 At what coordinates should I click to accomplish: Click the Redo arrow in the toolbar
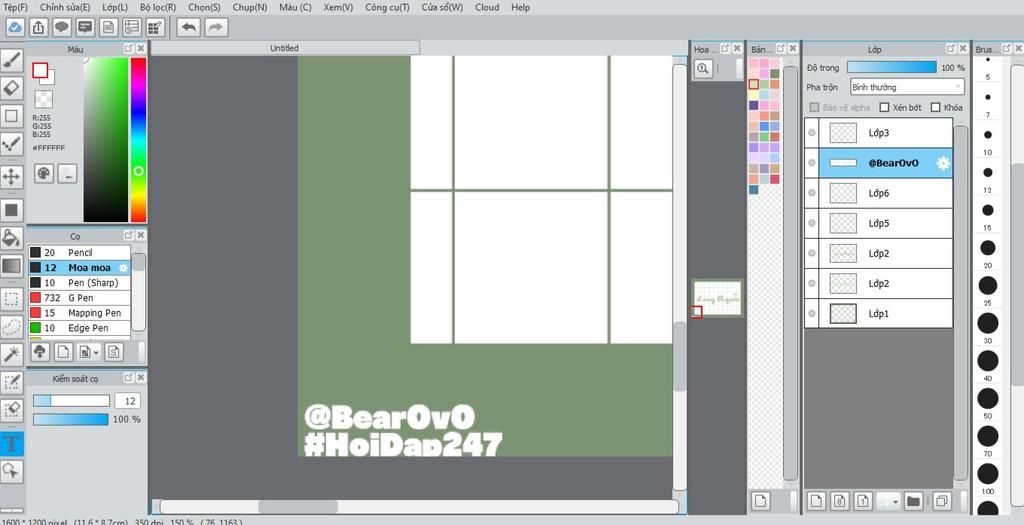pos(216,27)
